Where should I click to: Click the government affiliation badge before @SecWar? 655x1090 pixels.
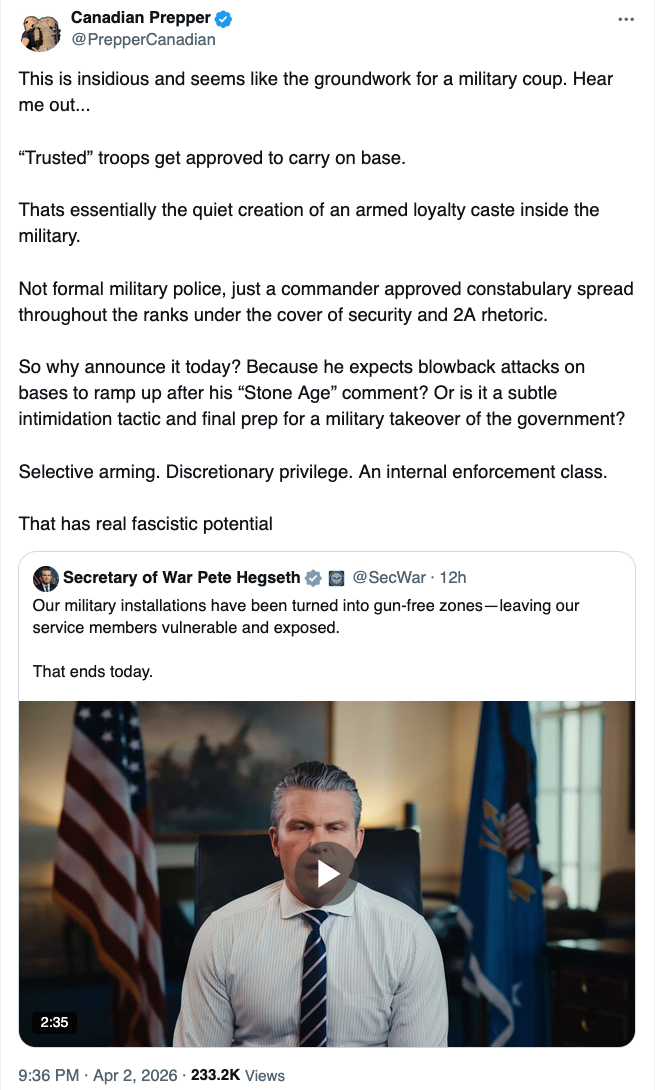pyautogui.click(x=336, y=578)
